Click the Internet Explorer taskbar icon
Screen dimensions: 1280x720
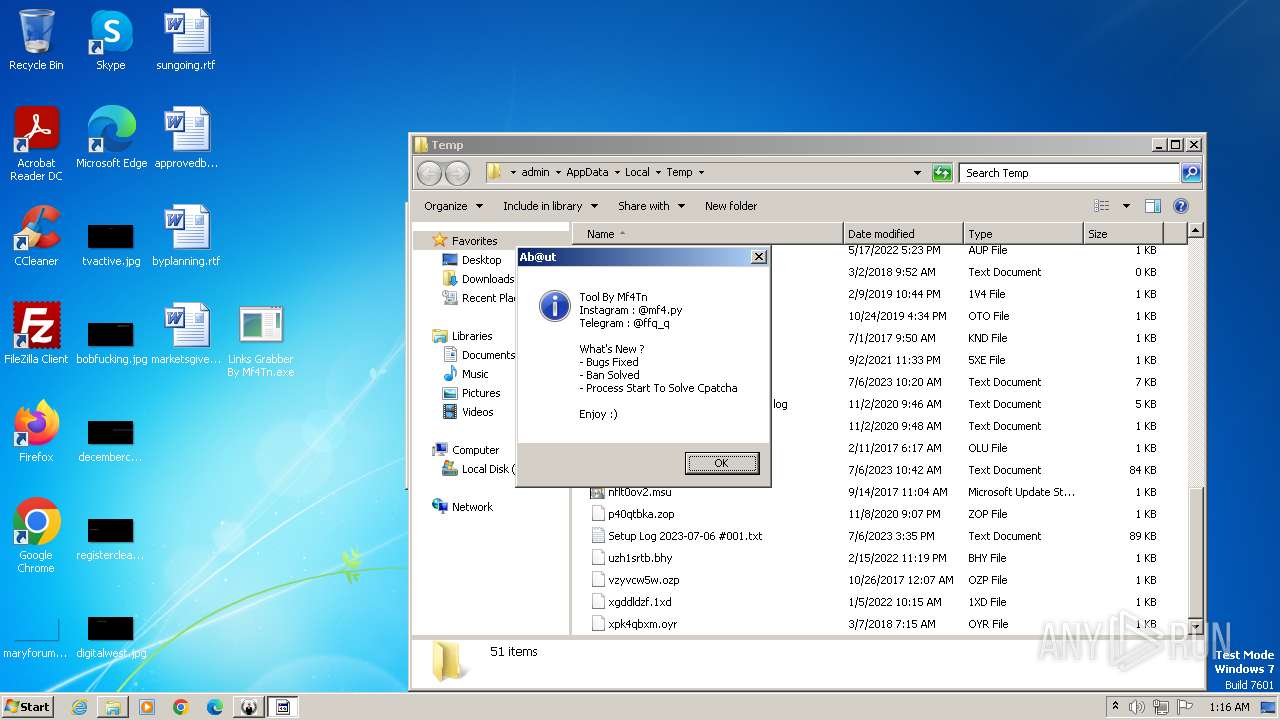click(79, 707)
